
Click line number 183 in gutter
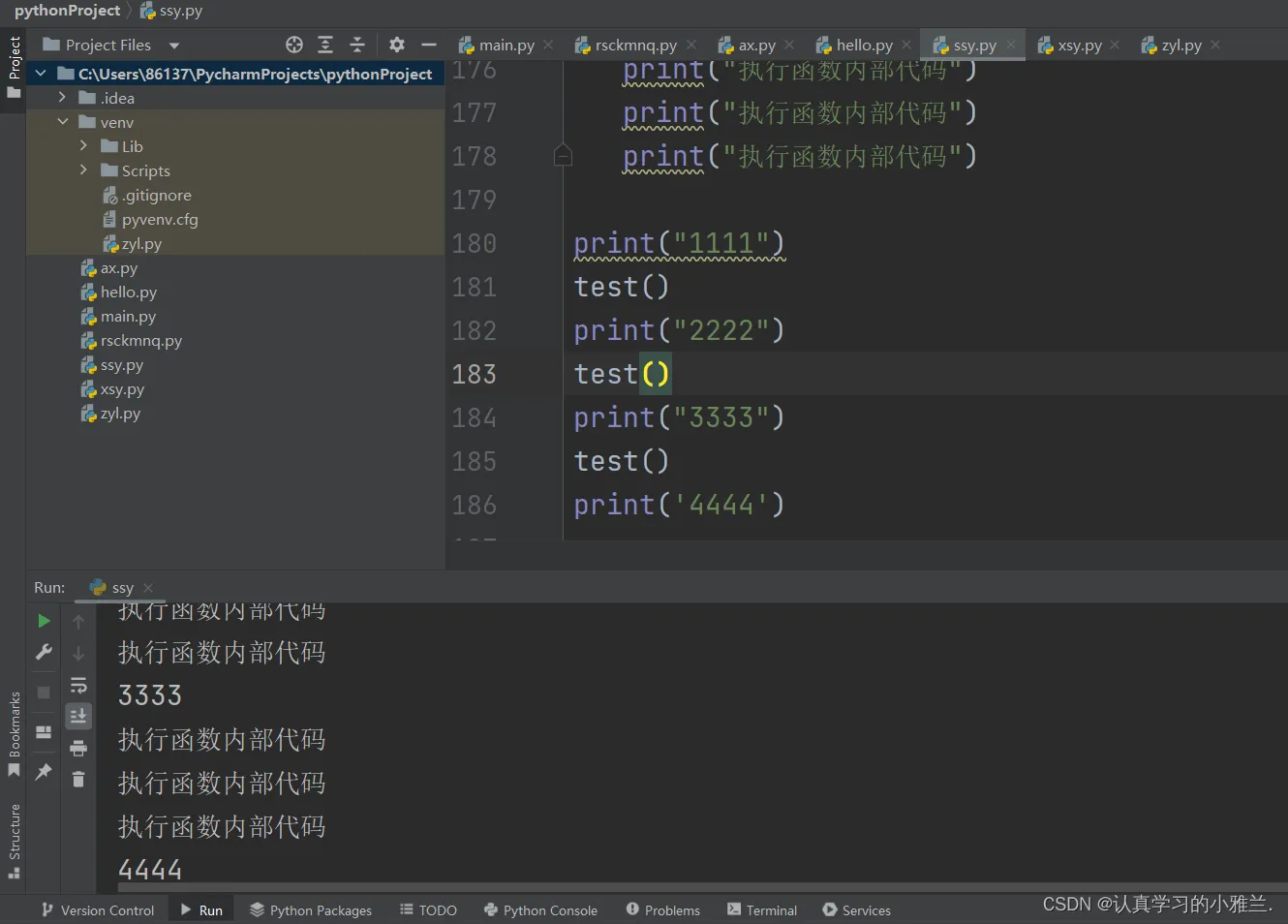pyautogui.click(x=475, y=374)
